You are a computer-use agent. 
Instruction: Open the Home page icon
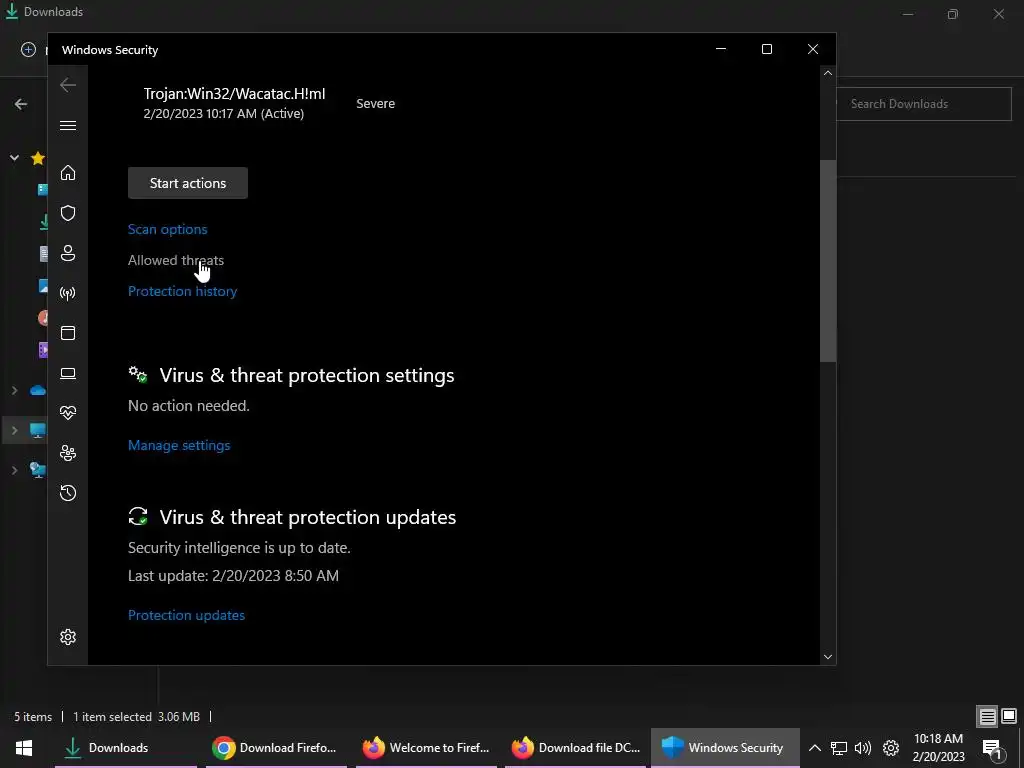tap(68, 172)
